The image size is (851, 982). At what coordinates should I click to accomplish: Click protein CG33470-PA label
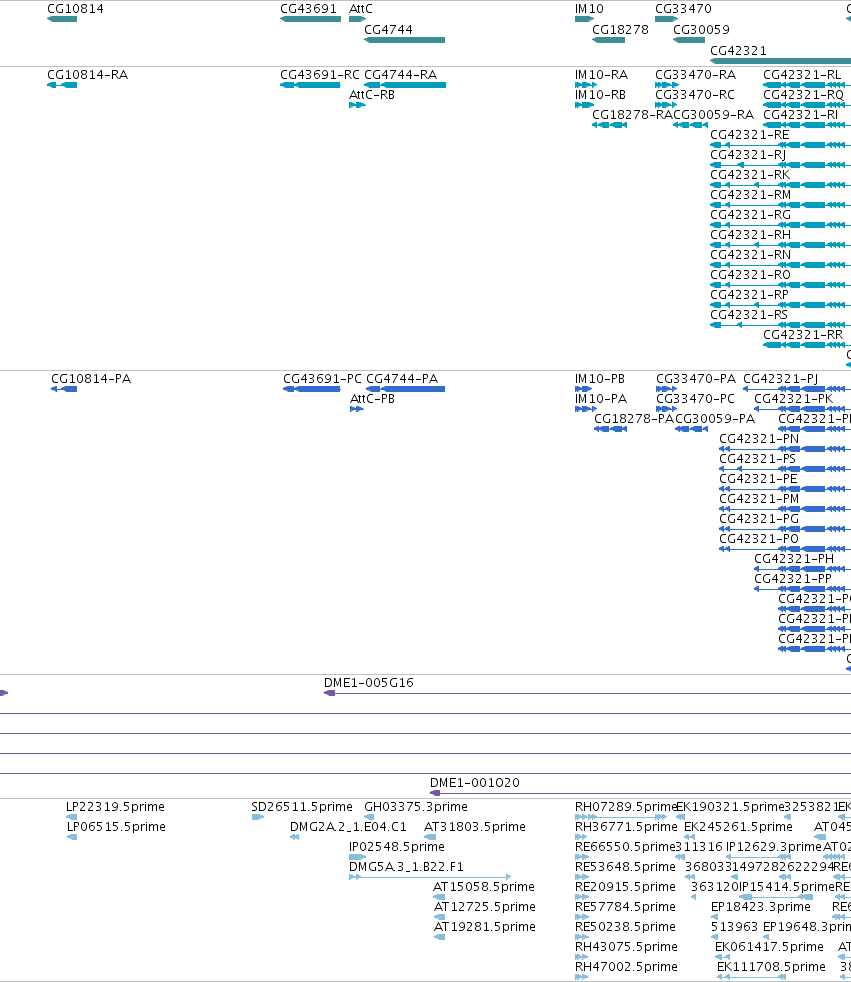[x=696, y=379]
